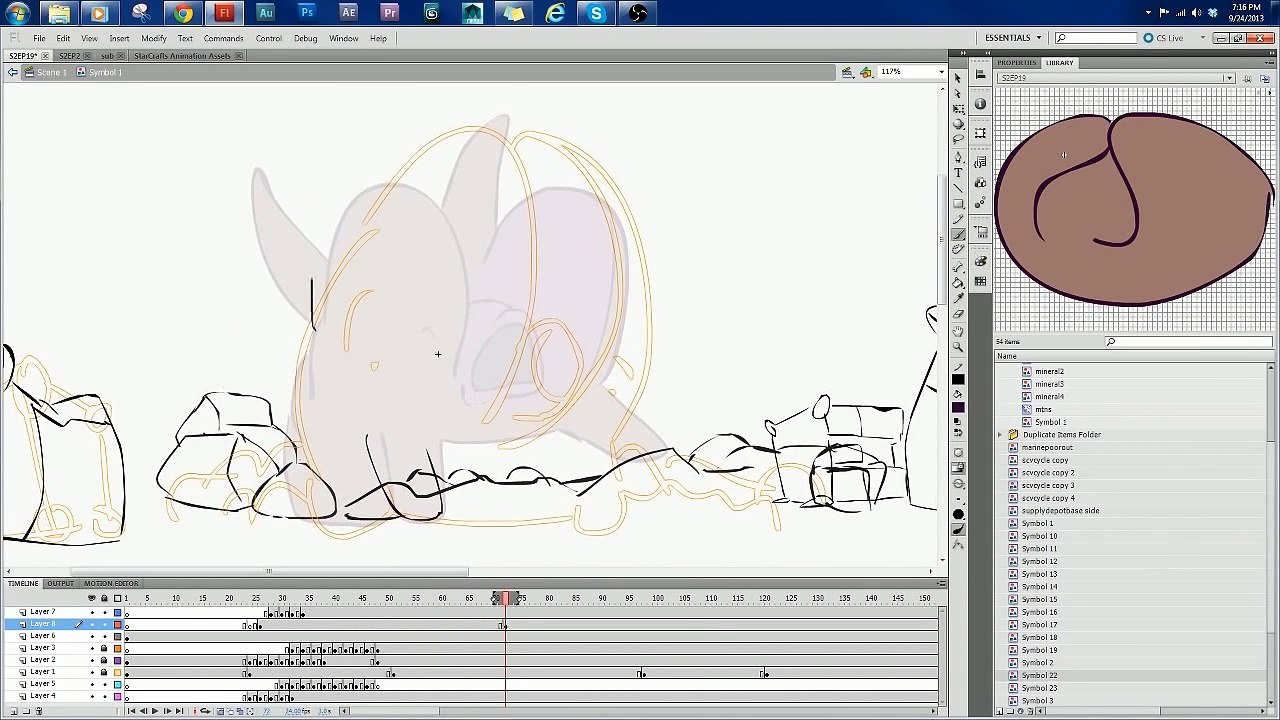Select the Free Transform tool
Screen dimensions: 1280x720
click(958, 109)
